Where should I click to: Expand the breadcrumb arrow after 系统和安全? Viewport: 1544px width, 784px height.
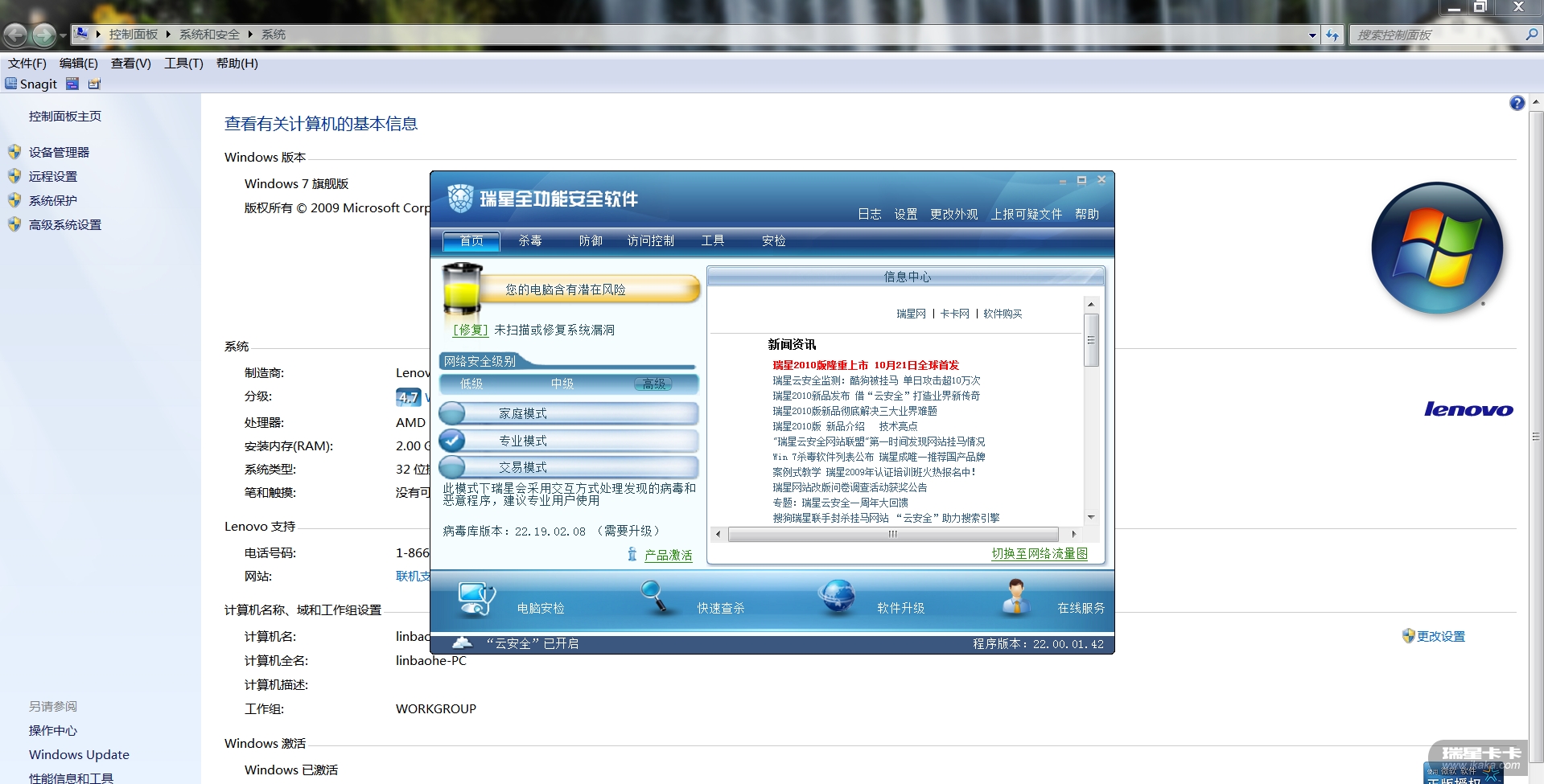click(250, 35)
